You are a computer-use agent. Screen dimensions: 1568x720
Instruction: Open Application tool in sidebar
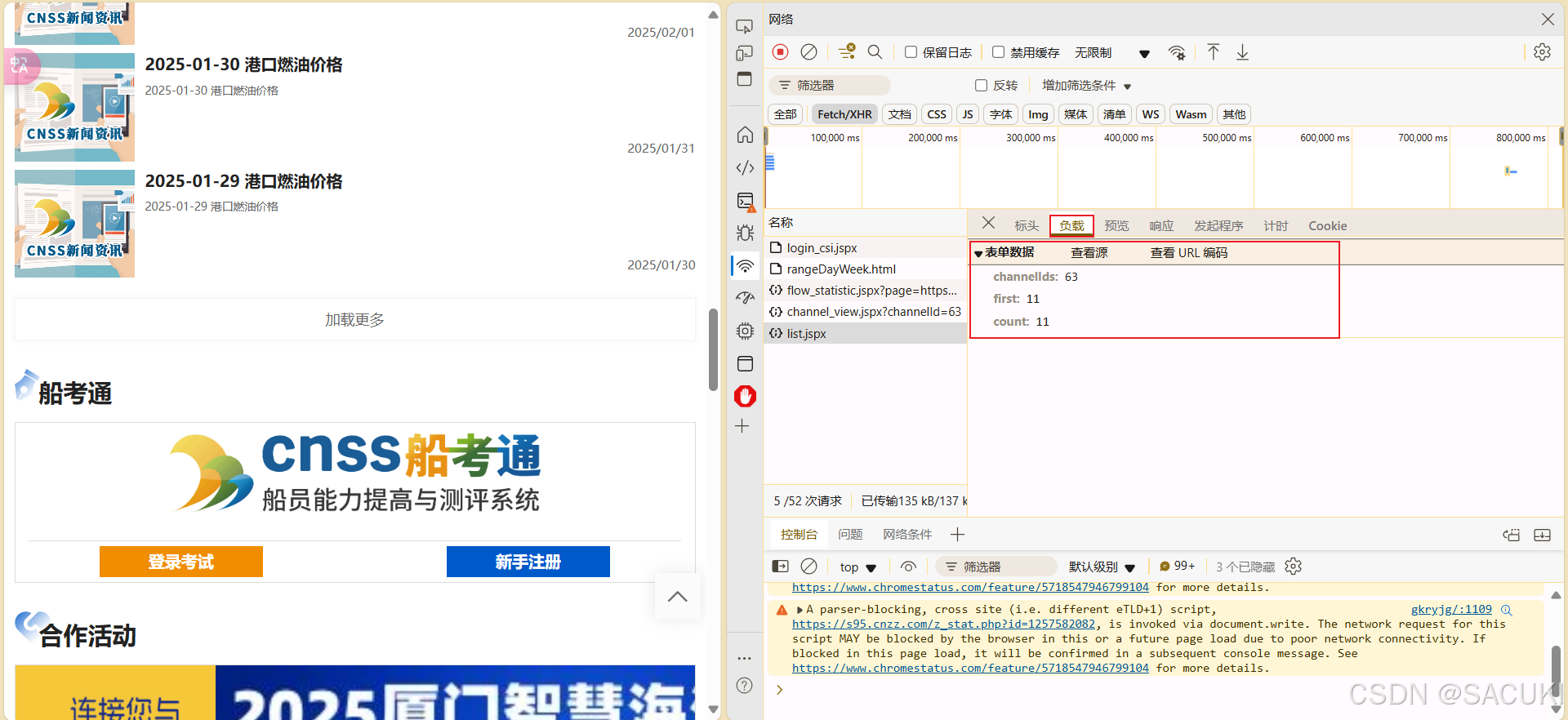click(745, 363)
